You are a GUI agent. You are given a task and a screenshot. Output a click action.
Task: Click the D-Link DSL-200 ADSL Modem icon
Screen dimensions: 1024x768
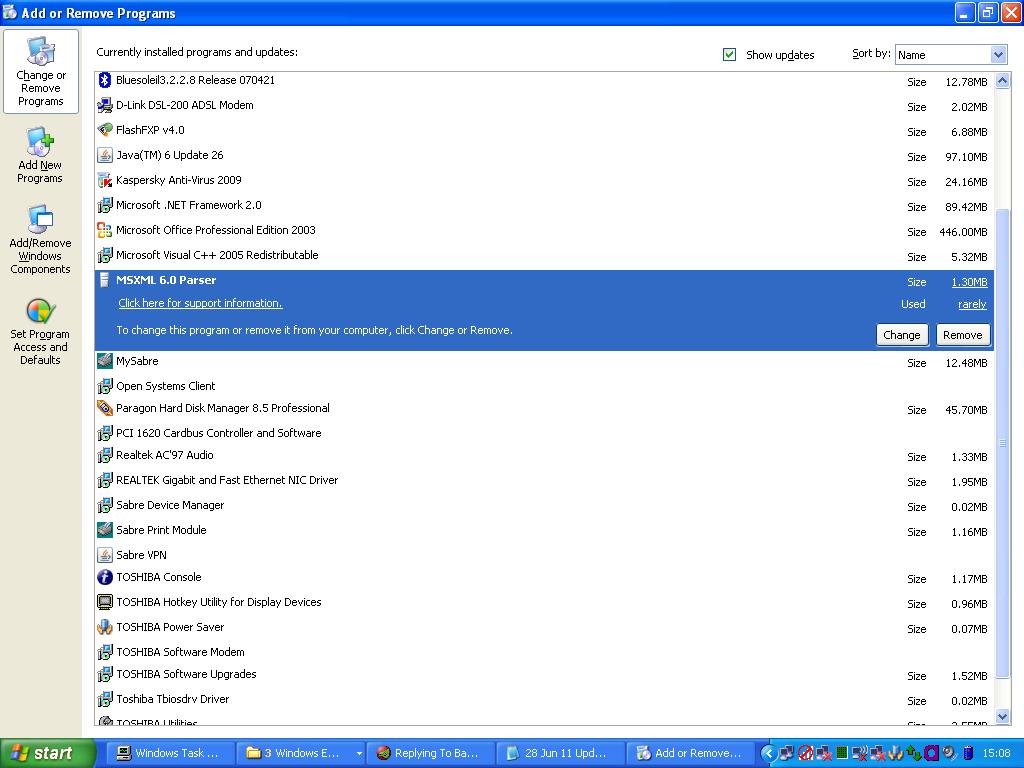tap(104, 104)
